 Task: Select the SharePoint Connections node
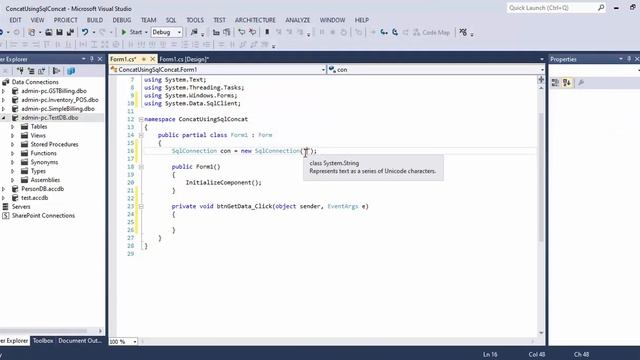tap(43, 216)
